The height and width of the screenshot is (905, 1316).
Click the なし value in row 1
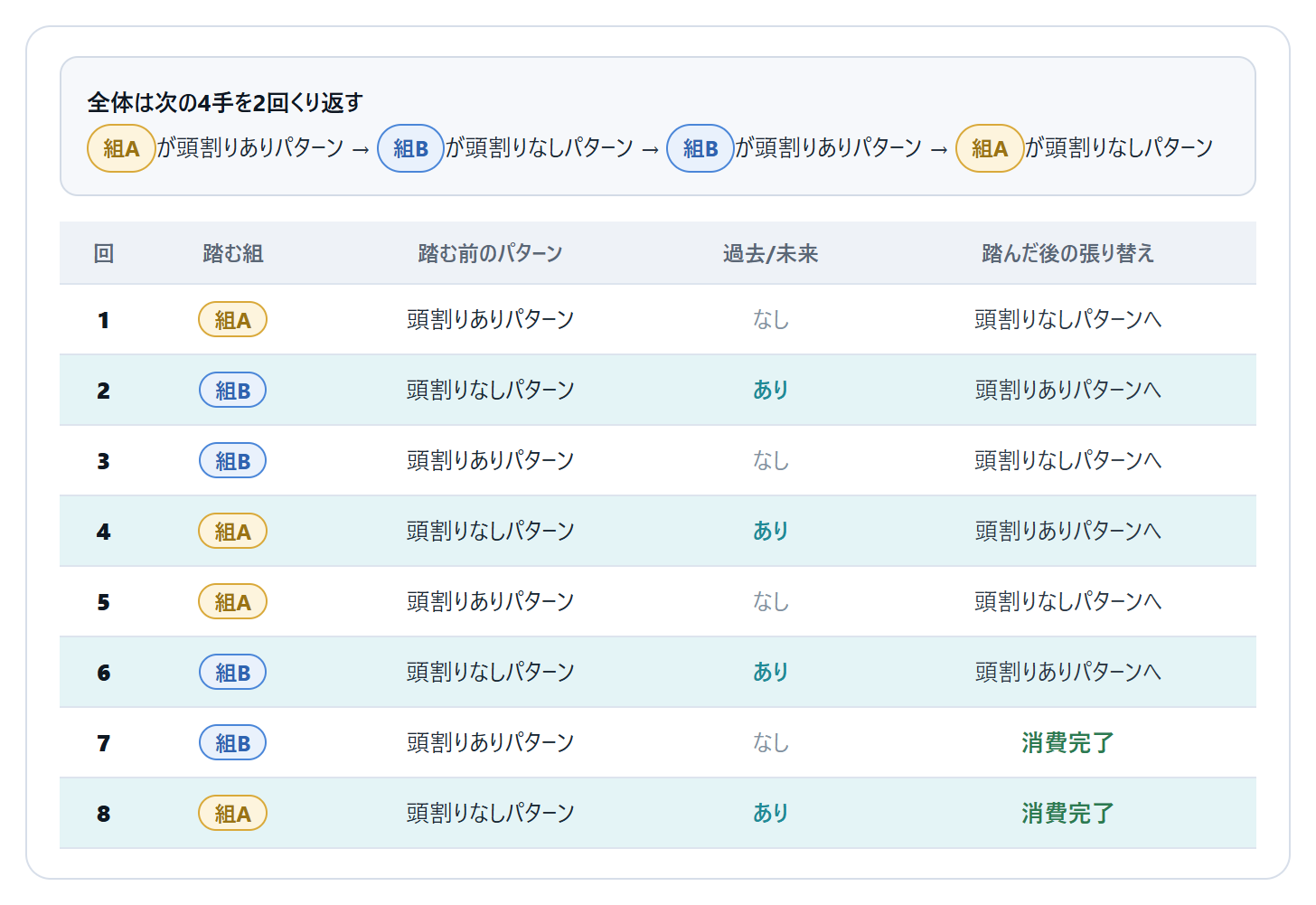click(x=770, y=319)
